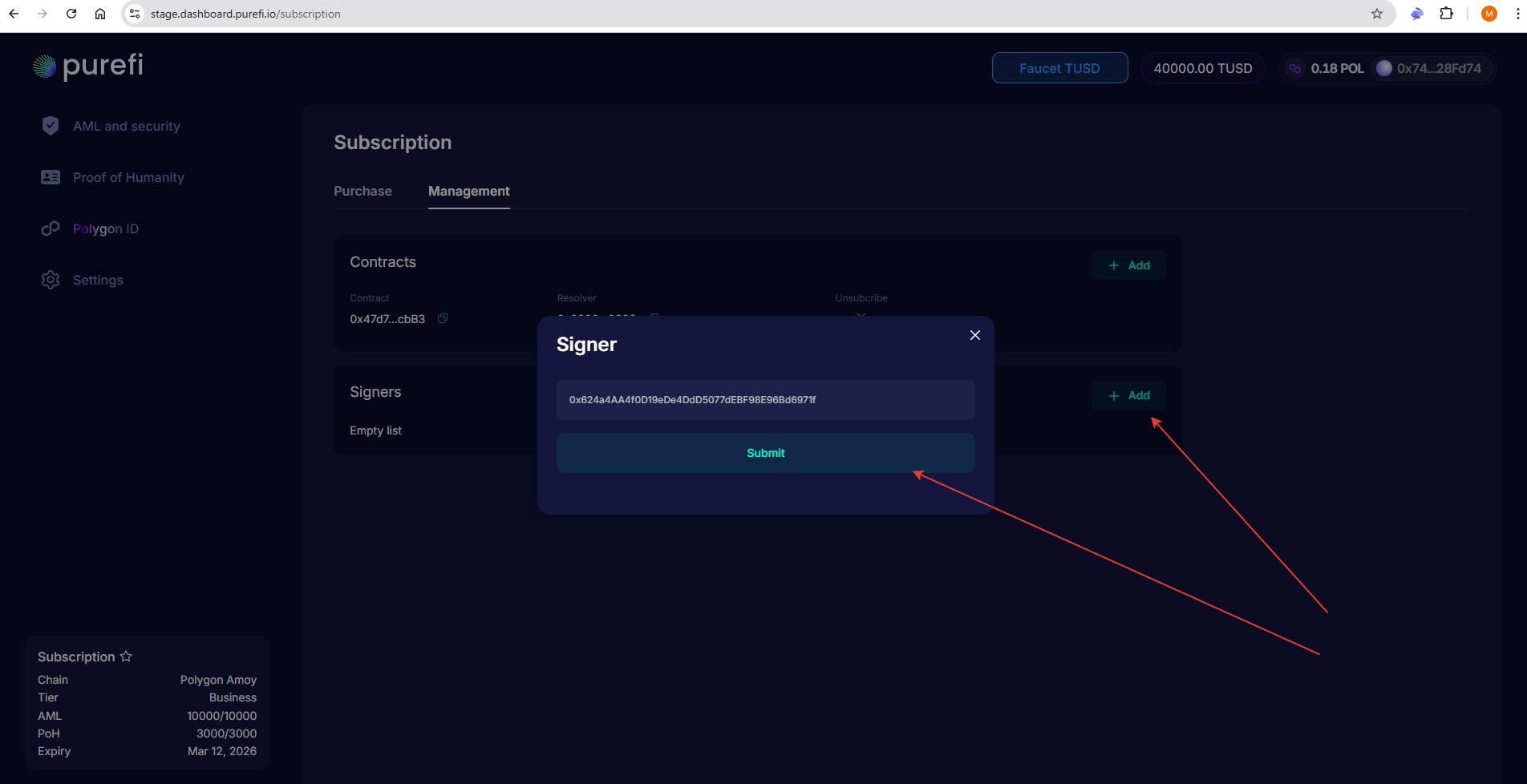
Task: Click the star icon next to Subscription
Action: click(126, 657)
